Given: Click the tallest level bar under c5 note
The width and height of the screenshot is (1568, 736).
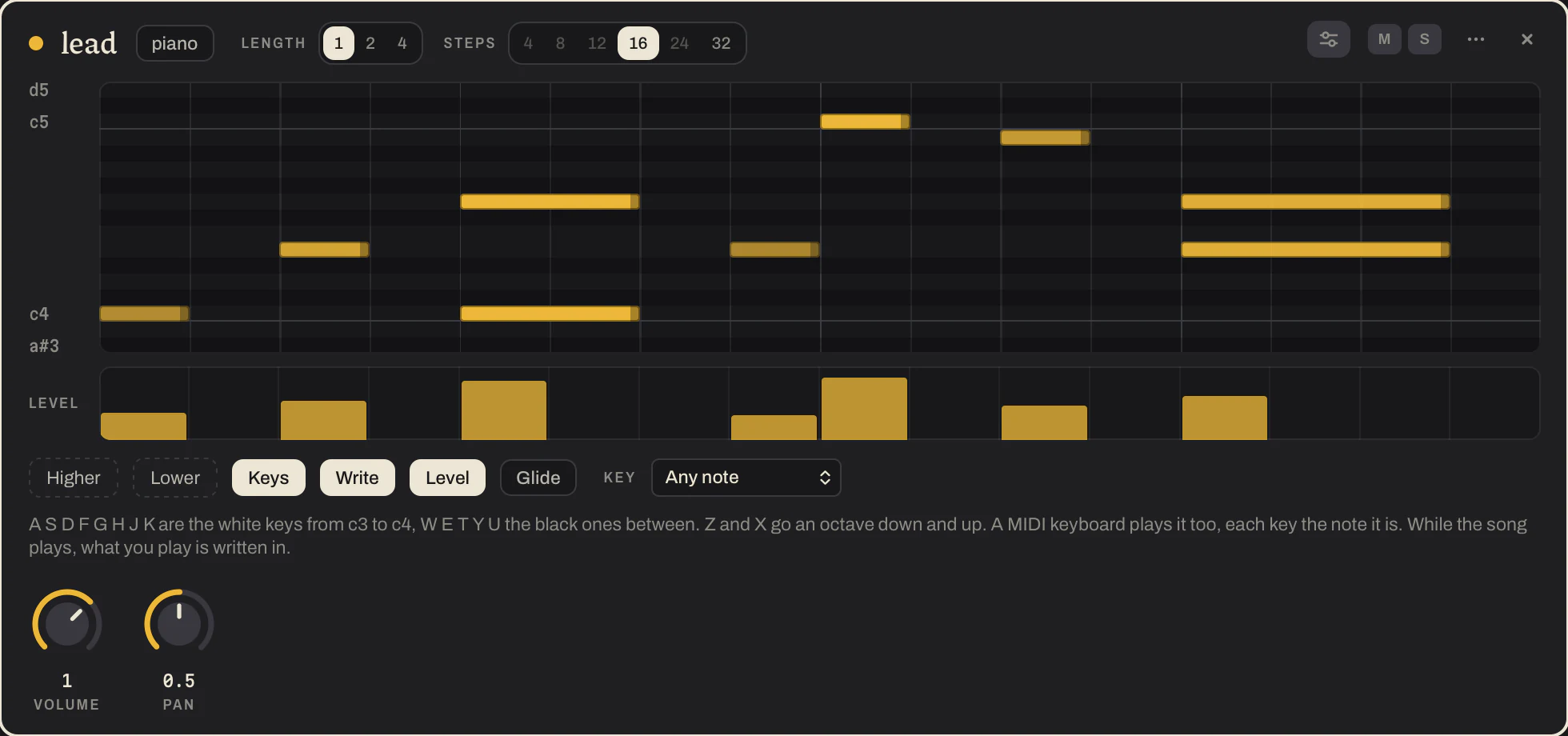Looking at the screenshot, I should click(864, 409).
